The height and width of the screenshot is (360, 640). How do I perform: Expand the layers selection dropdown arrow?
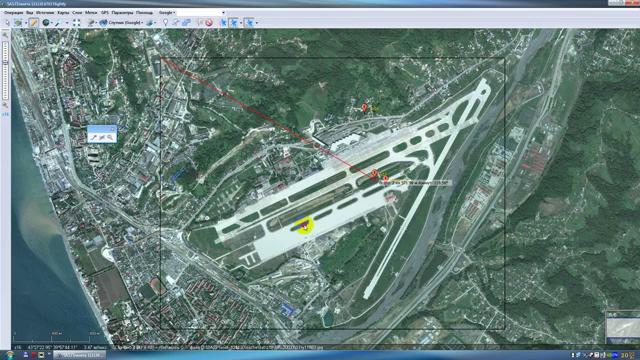click(155, 23)
